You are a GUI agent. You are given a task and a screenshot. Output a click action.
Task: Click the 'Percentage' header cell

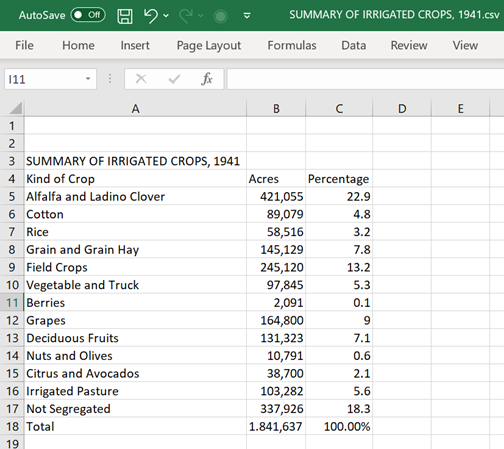339,179
